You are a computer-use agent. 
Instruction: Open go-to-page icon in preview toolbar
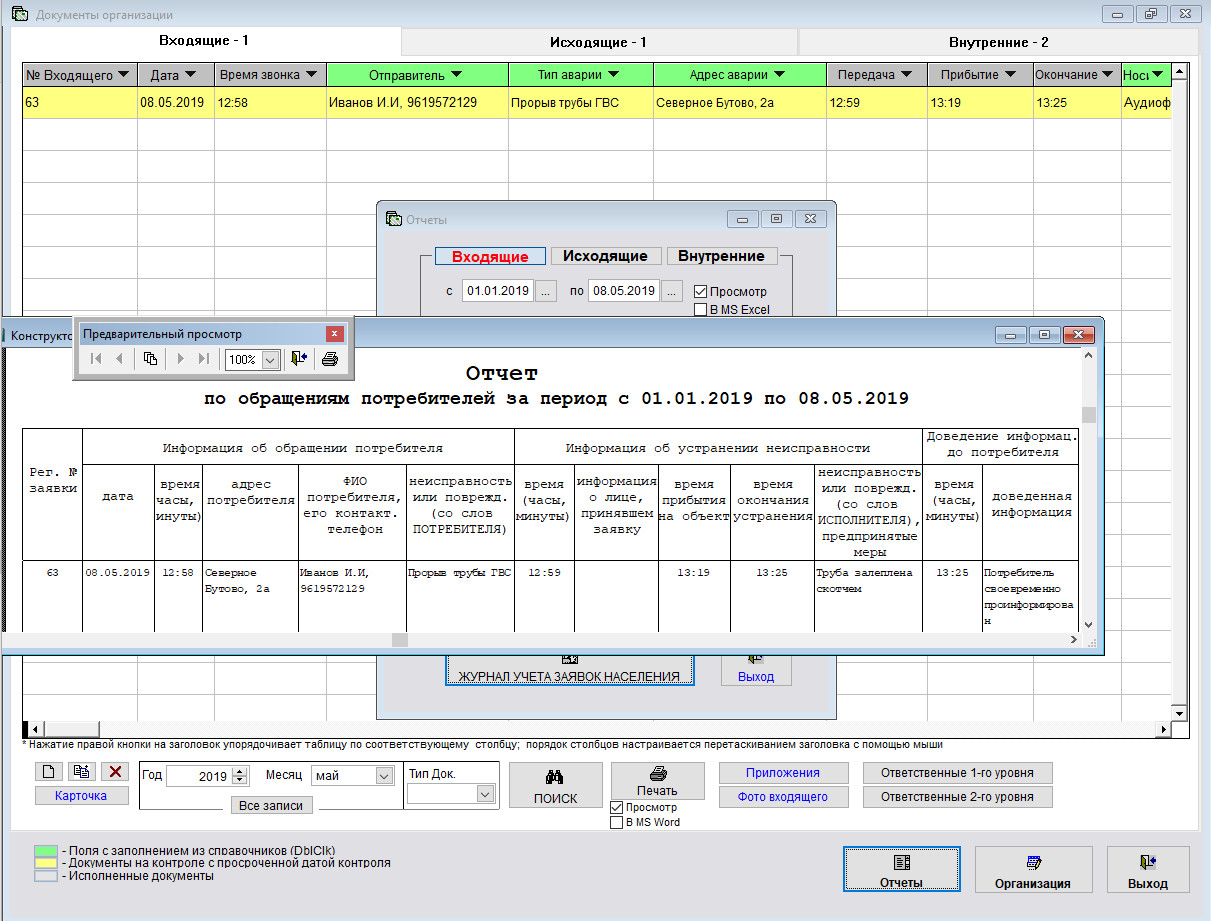[x=150, y=359]
